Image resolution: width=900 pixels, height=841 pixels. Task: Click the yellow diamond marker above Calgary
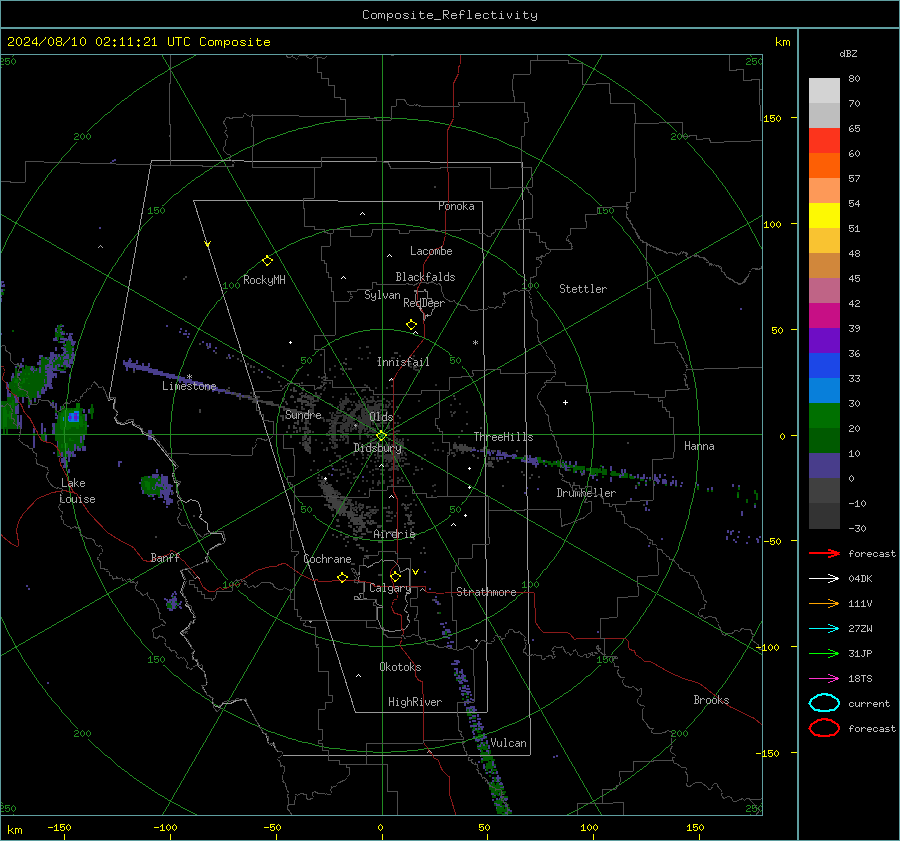click(x=395, y=576)
